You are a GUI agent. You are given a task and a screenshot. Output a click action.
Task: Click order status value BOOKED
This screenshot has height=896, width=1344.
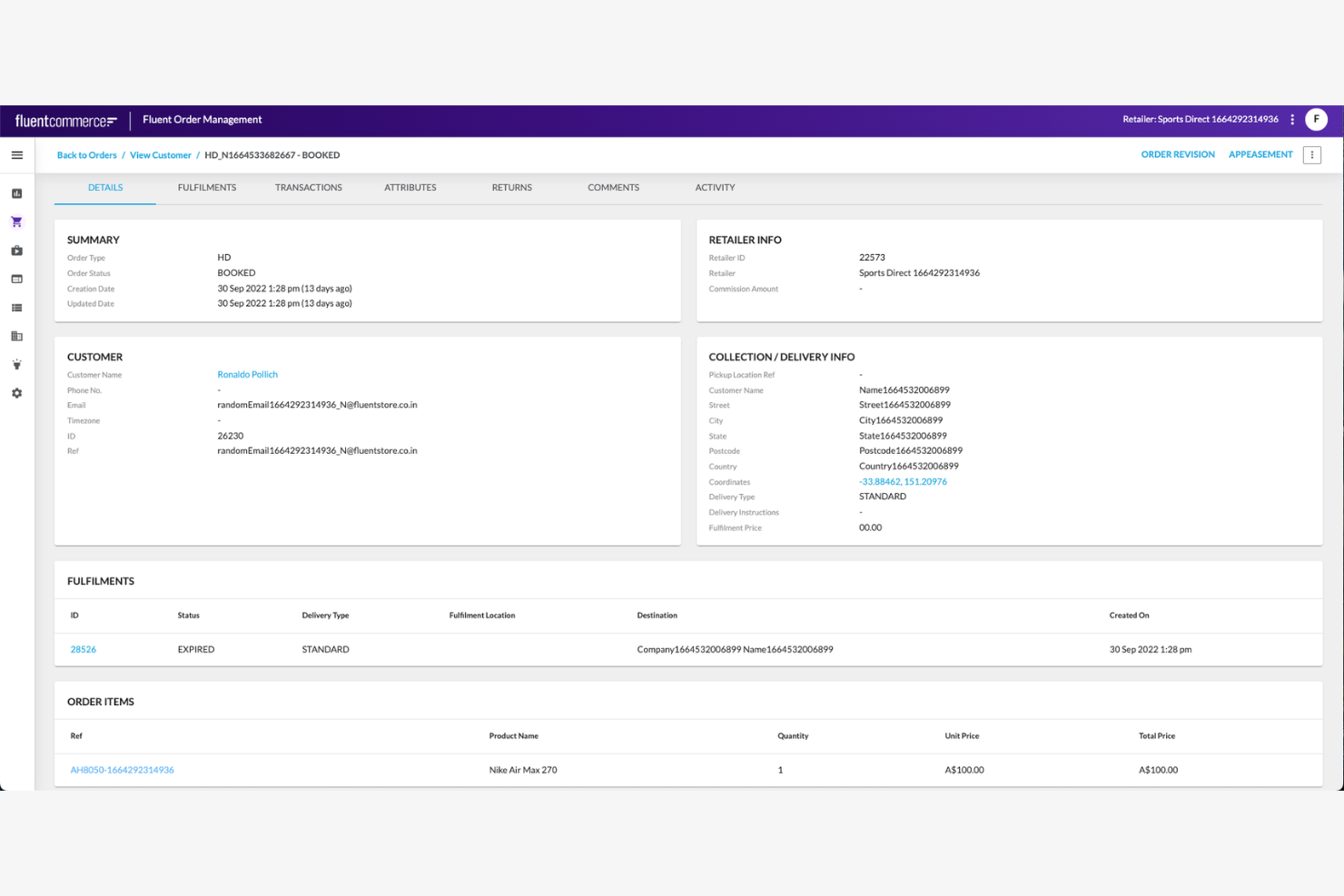(x=236, y=273)
